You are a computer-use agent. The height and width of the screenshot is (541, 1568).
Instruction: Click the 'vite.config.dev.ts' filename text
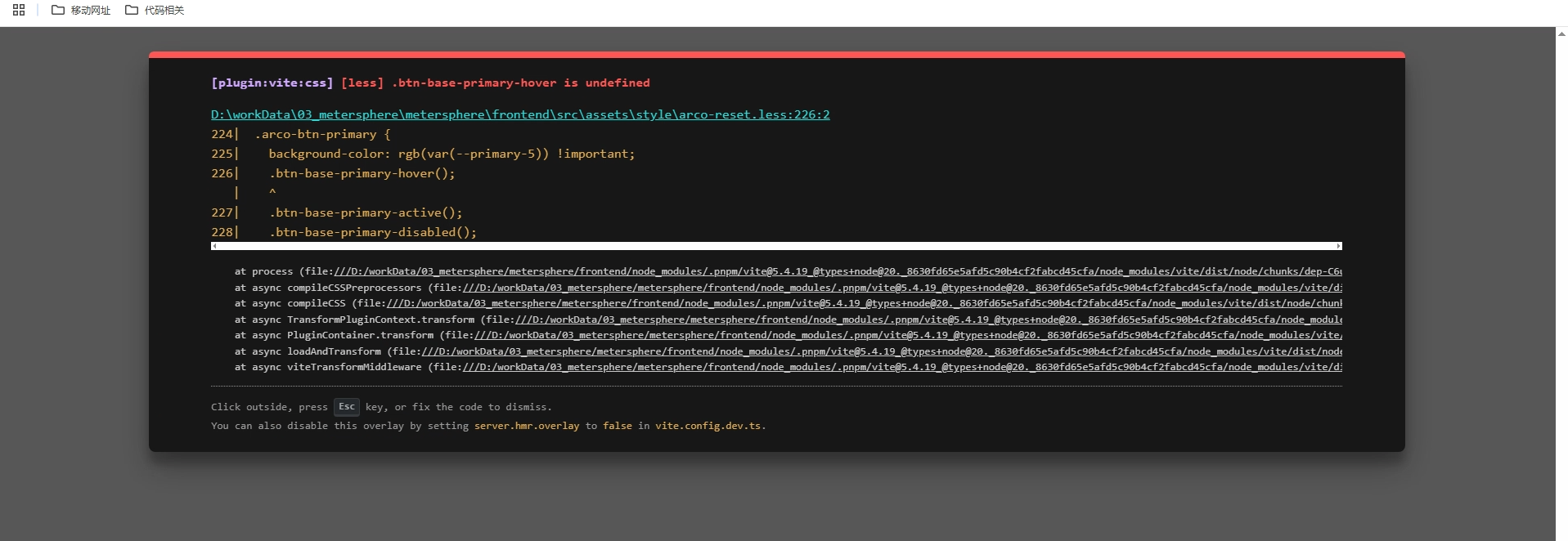(x=708, y=426)
